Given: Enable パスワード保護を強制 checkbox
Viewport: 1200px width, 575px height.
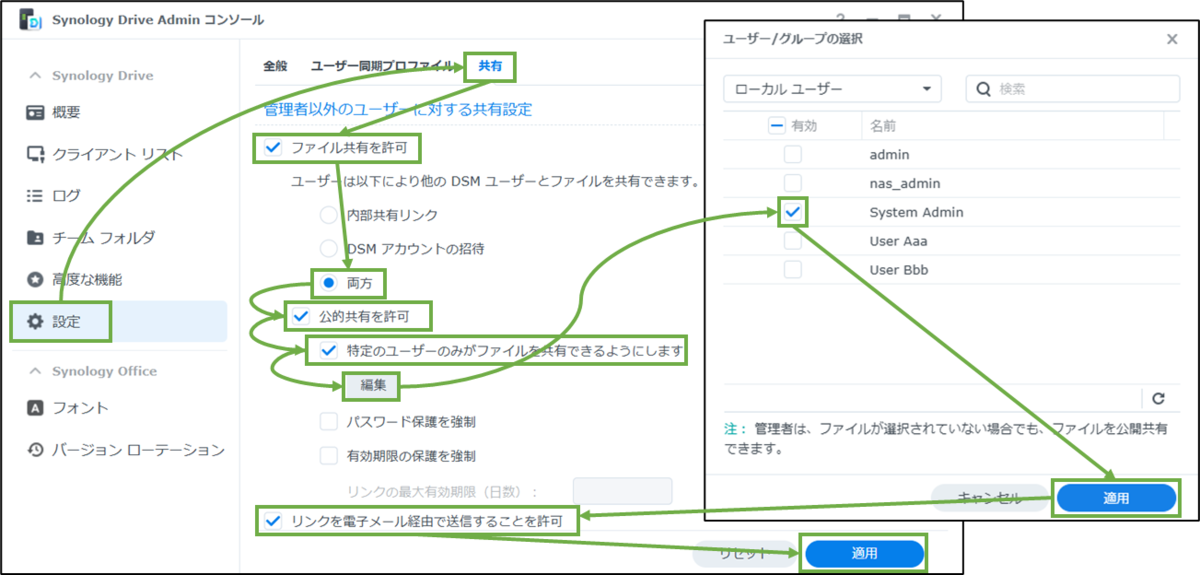Looking at the screenshot, I should tap(328, 421).
